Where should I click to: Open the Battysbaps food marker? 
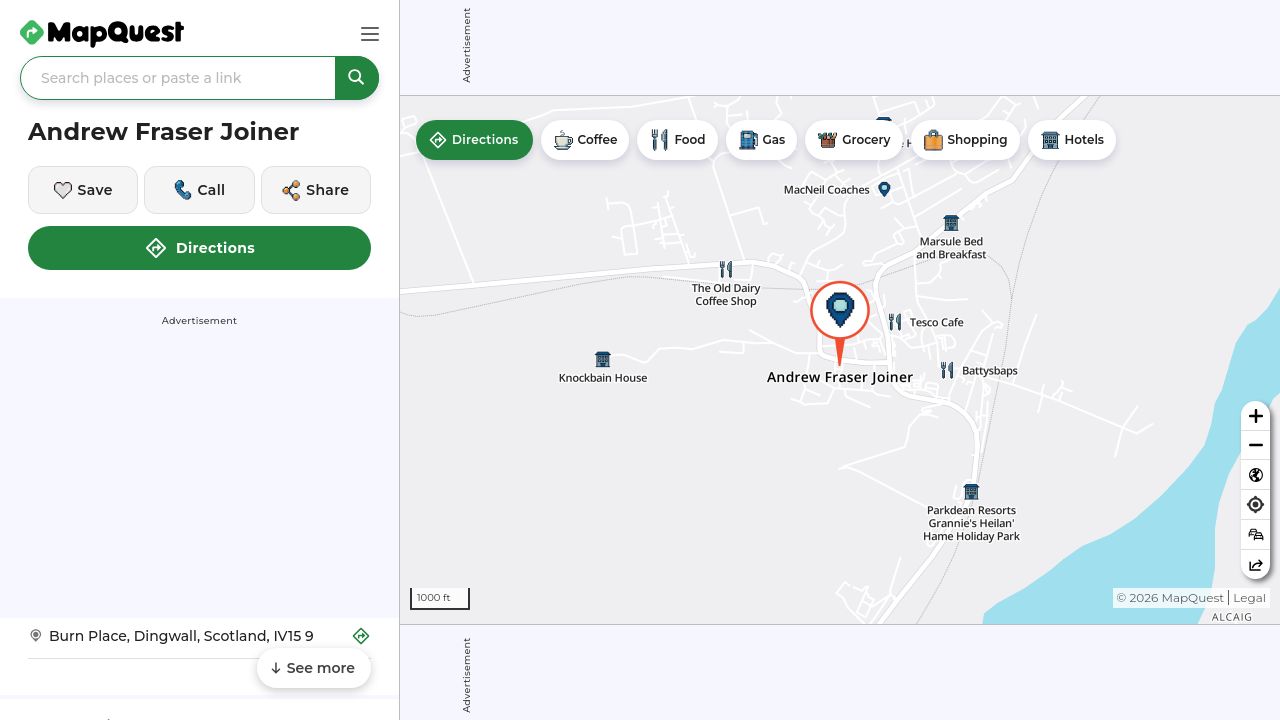[947, 370]
